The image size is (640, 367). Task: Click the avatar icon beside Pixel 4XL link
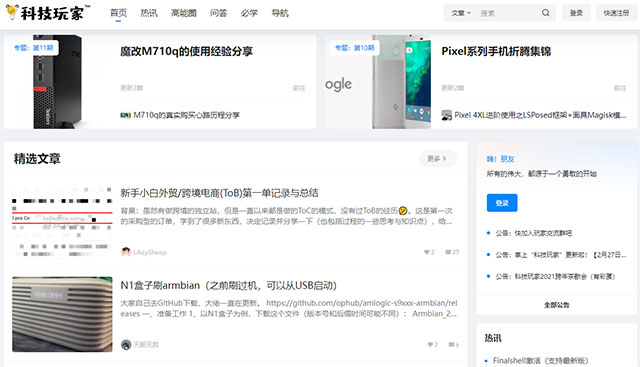pos(447,115)
